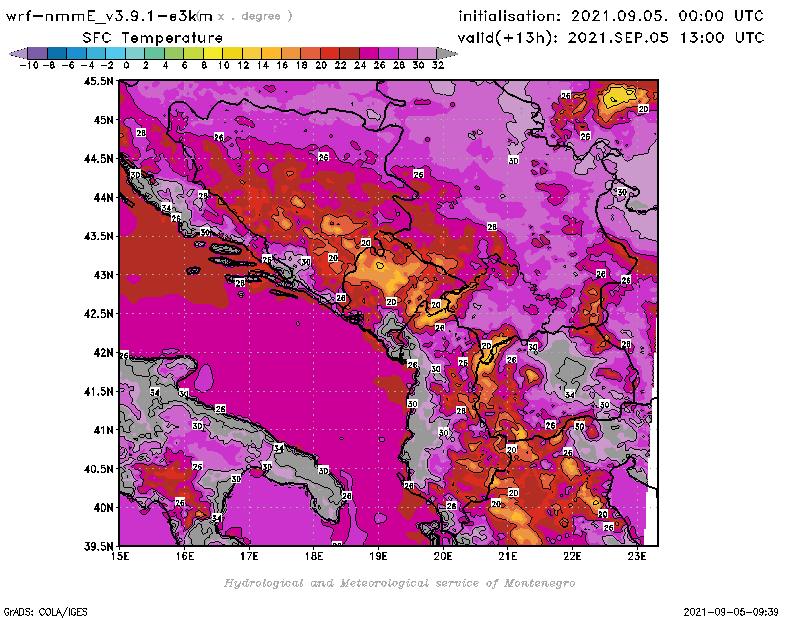Image resolution: width=800 pixels, height=618 pixels.
Task: Select the yellow 8 to 10 legend swatch
Action: click(x=213, y=54)
